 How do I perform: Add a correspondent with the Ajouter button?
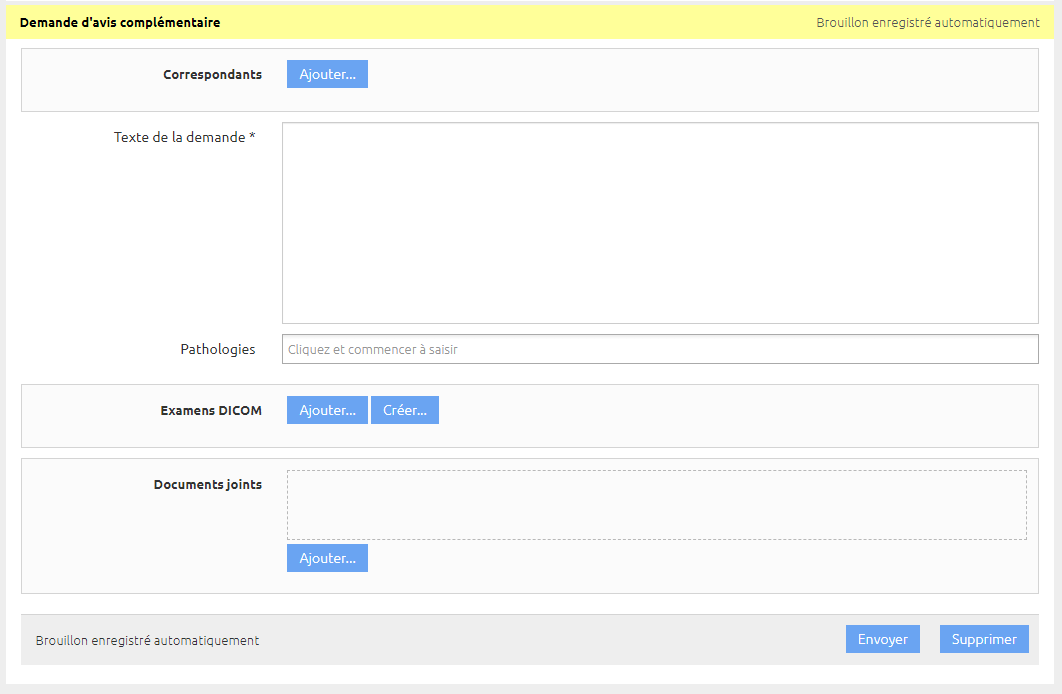[327, 74]
